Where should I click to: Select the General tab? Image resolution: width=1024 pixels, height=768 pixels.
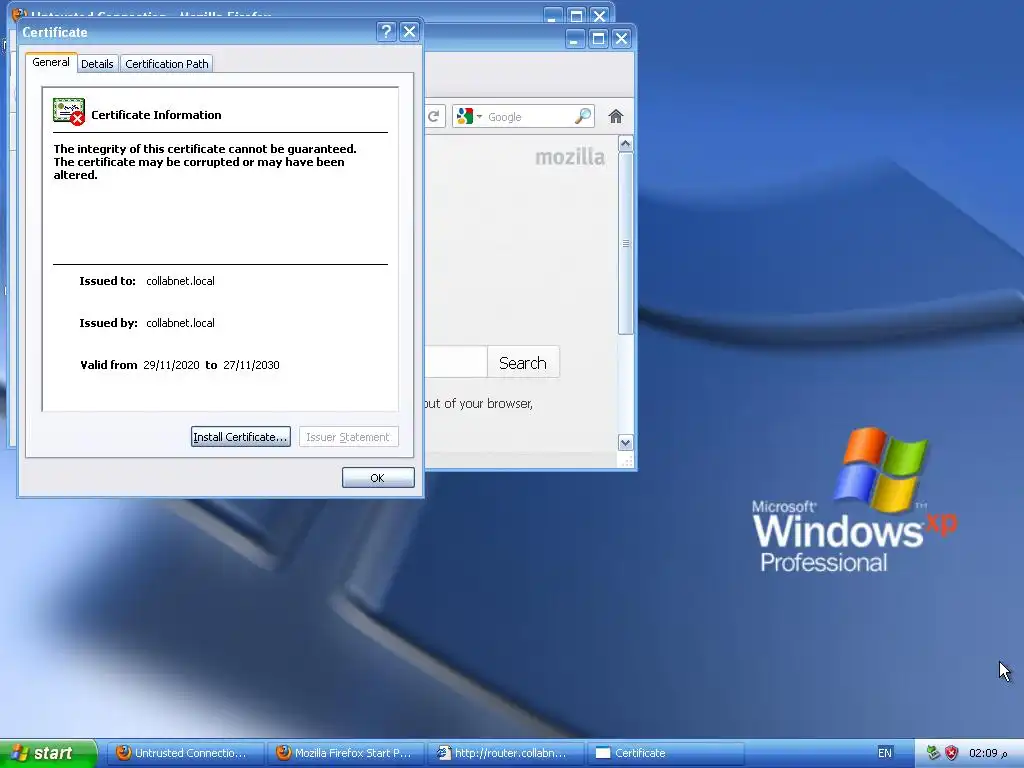(x=51, y=63)
